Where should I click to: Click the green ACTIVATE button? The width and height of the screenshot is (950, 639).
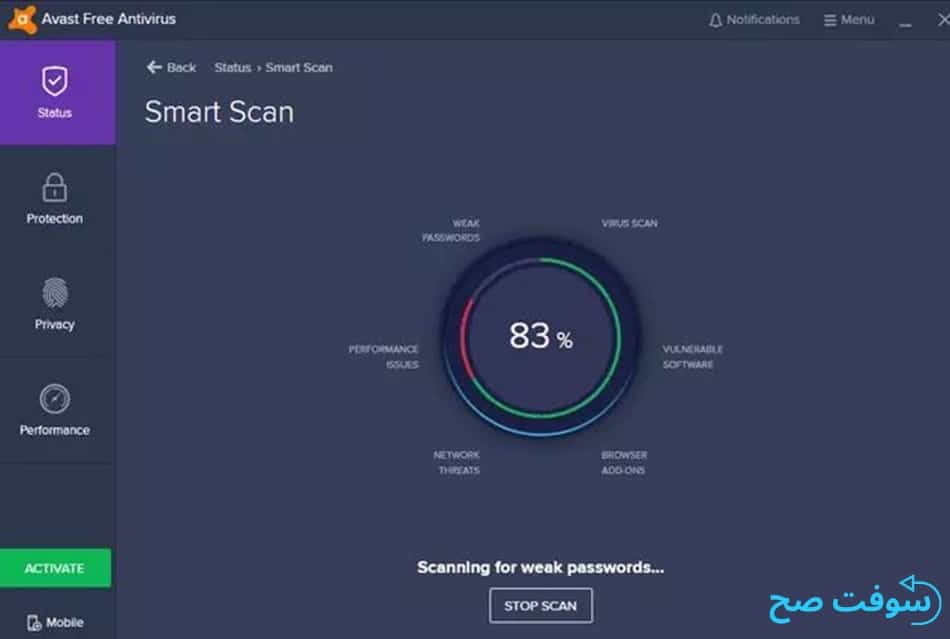(55, 568)
